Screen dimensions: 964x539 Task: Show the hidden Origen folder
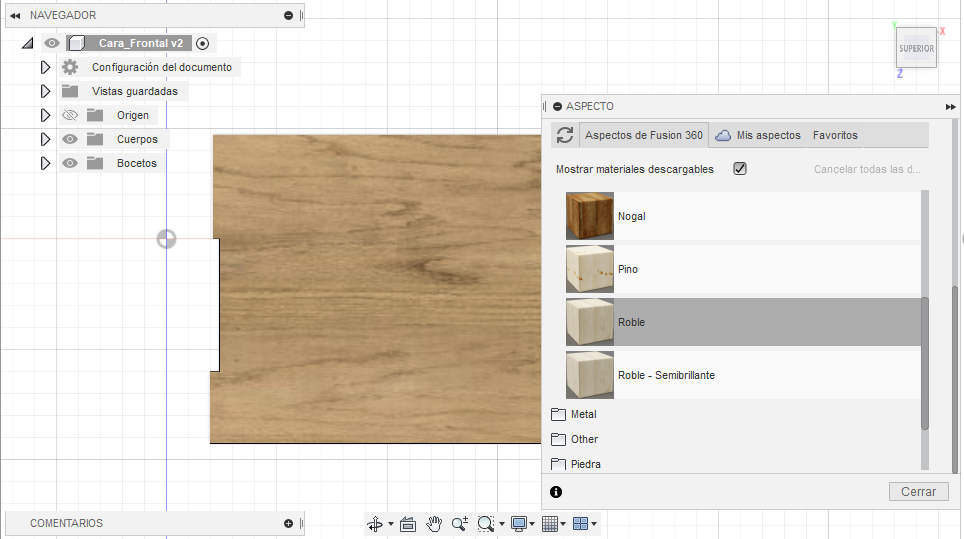coord(70,115)
